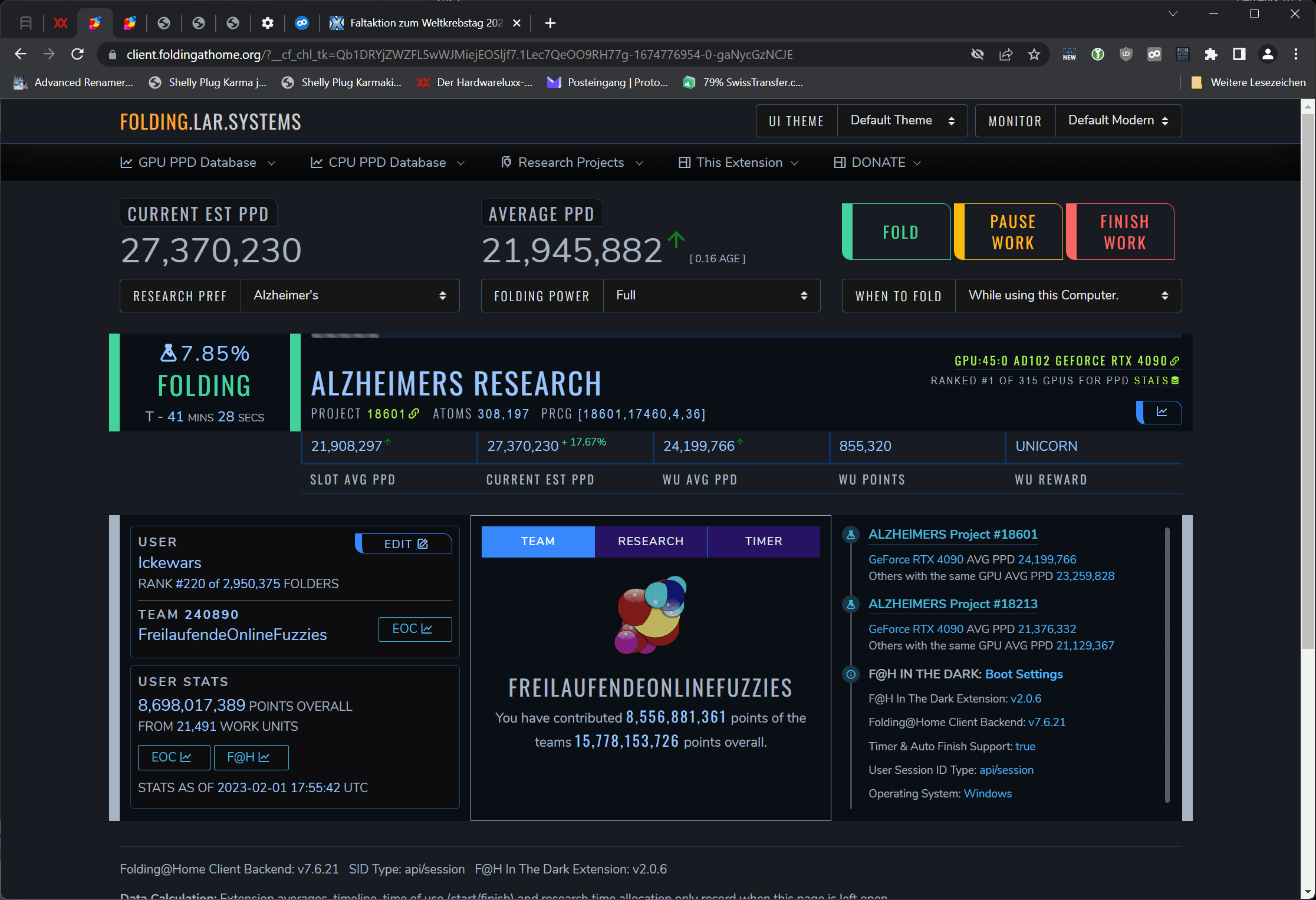Open the browser extensions puzzle icon

pos(1210,55)
